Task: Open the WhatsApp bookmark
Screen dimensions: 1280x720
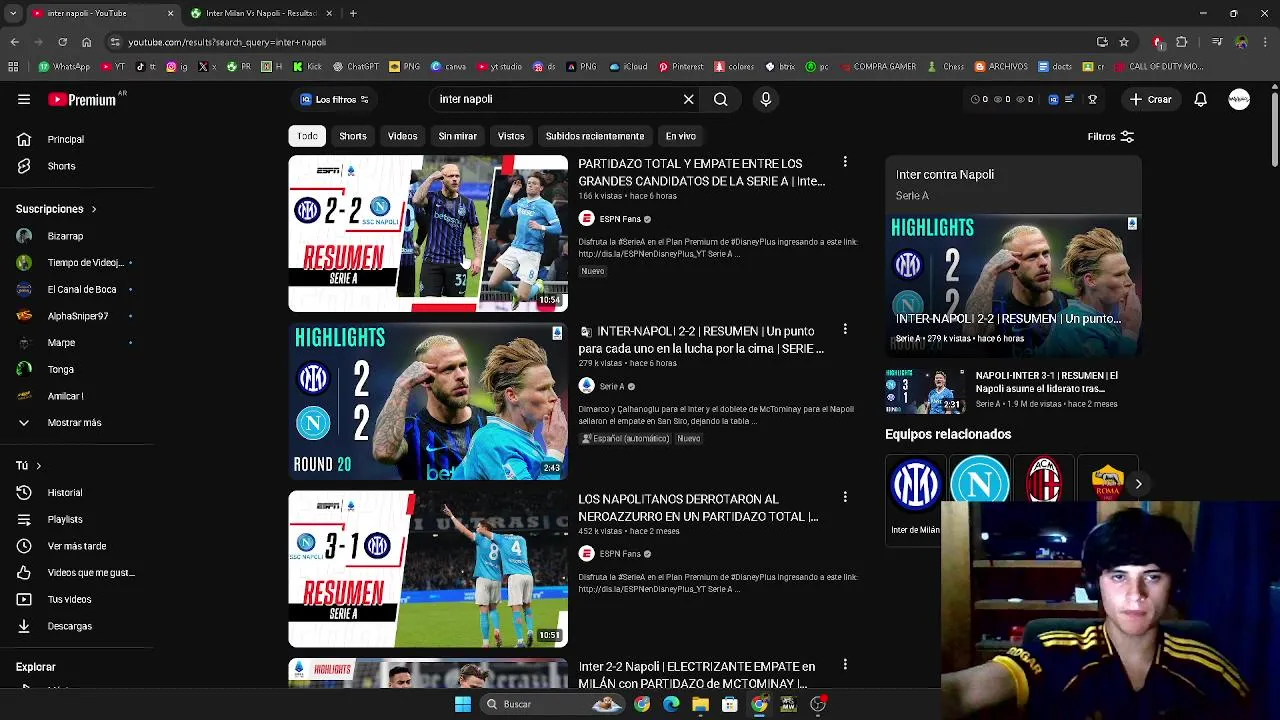Action: [64, 67]
